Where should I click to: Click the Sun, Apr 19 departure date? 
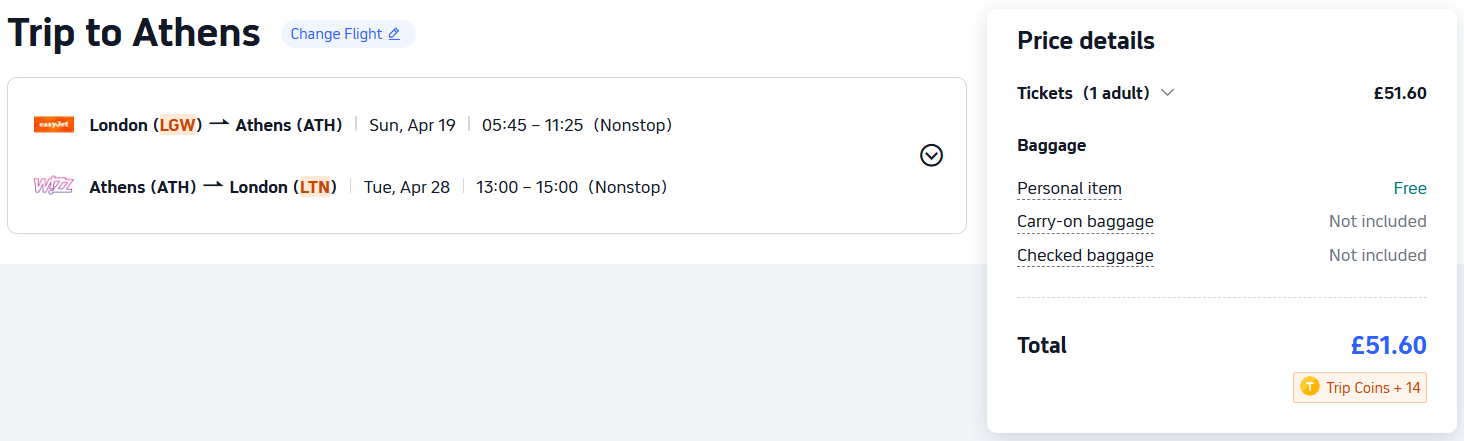[412, 125]
